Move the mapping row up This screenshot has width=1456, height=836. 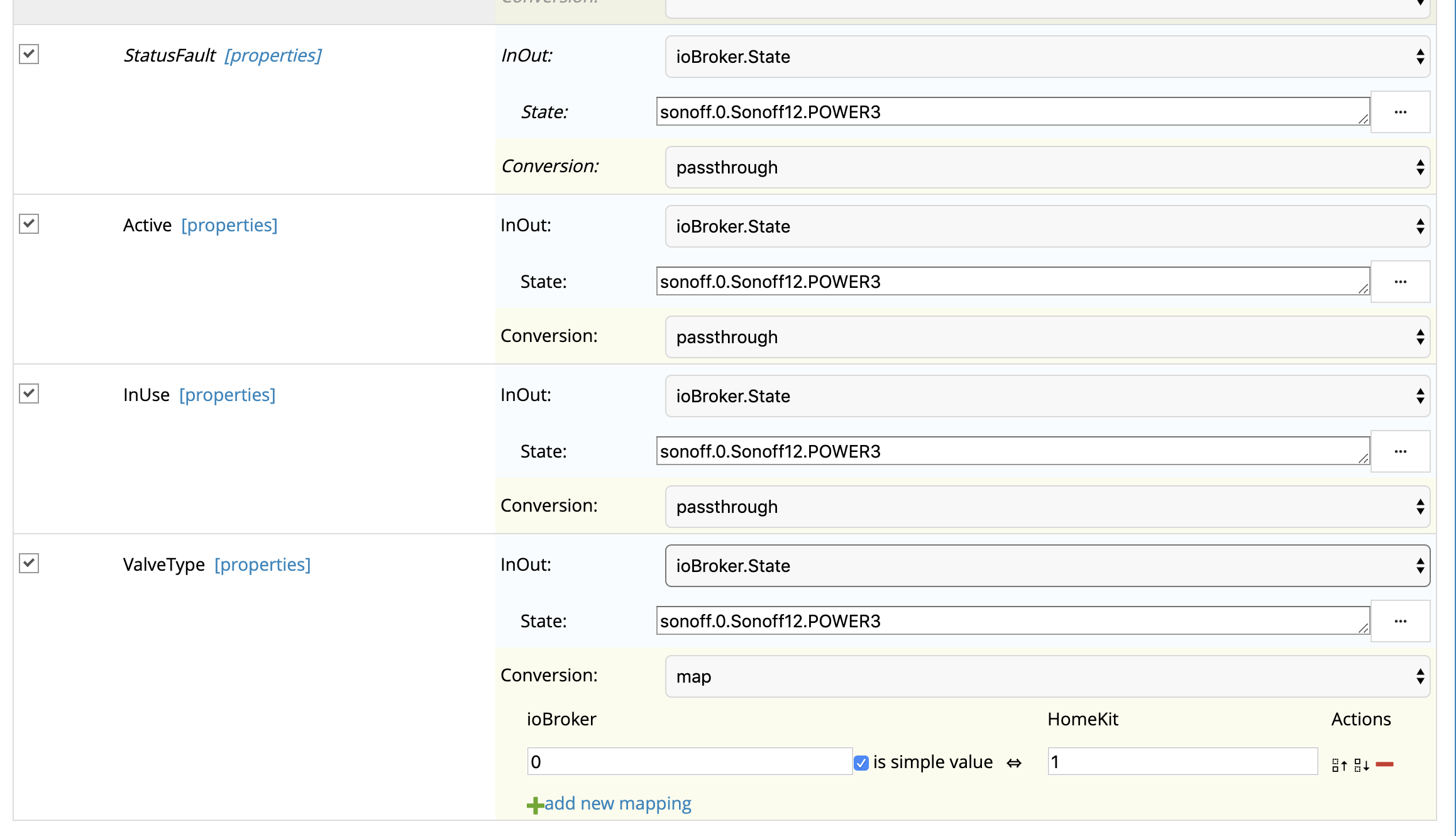coord(1339,764)
